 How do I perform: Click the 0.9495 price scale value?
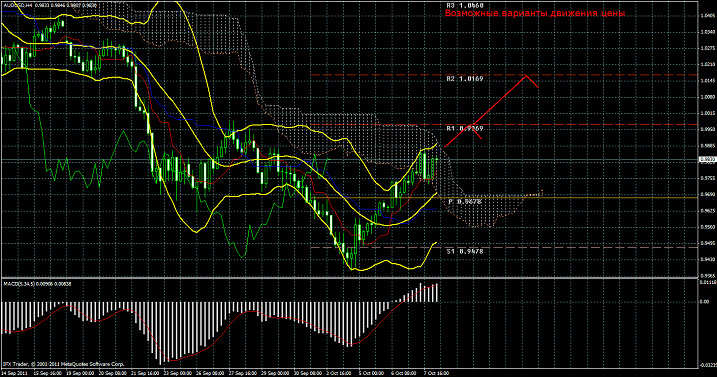click(708, 243)
